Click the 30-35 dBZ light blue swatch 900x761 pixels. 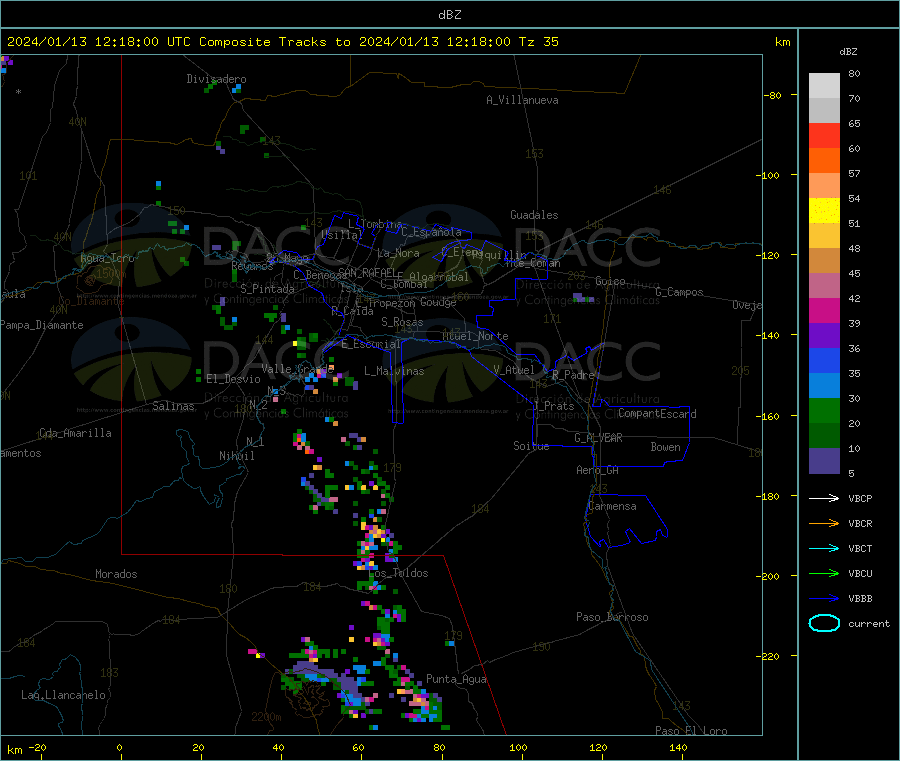pos(824,386)
